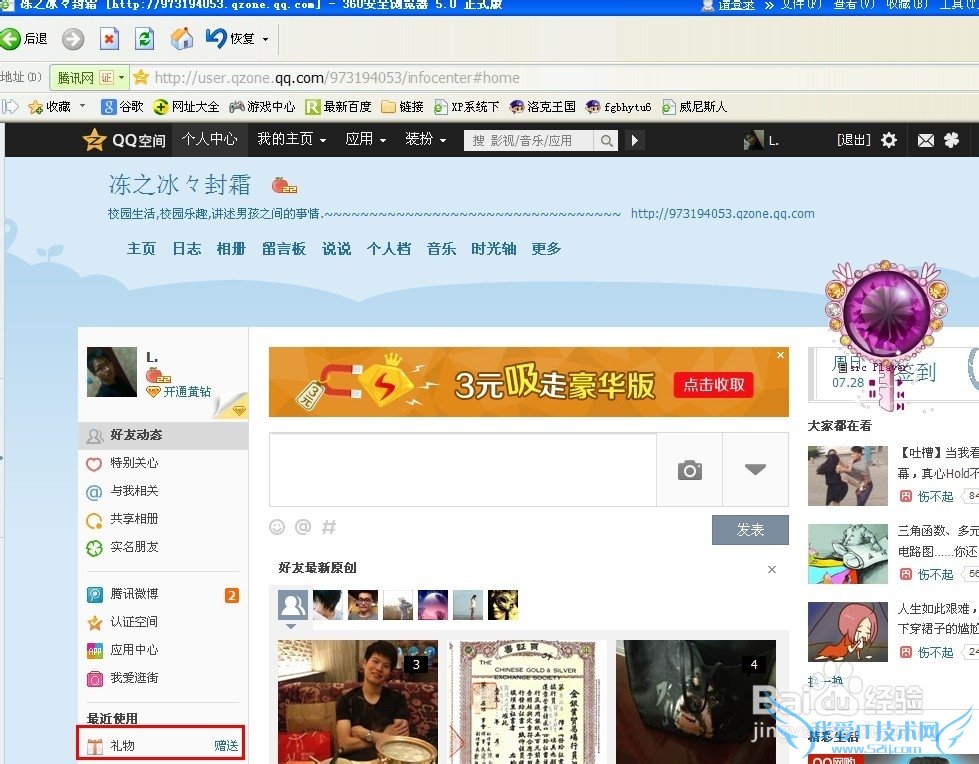Select 特别关心 heart item
Screen dimensions: 979x764
(163, 463)
